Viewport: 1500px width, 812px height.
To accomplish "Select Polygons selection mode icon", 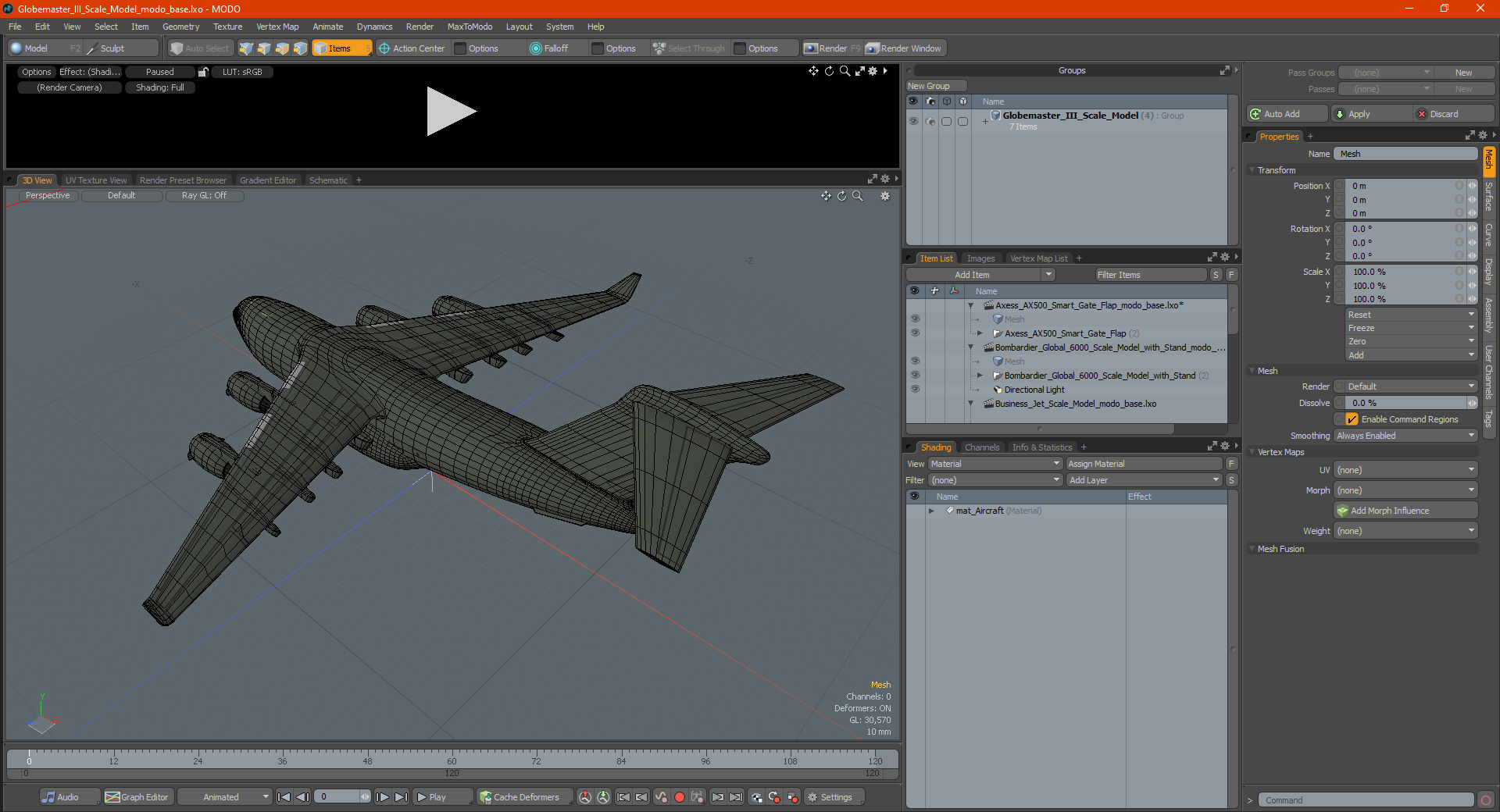I will tap(282, 48).
